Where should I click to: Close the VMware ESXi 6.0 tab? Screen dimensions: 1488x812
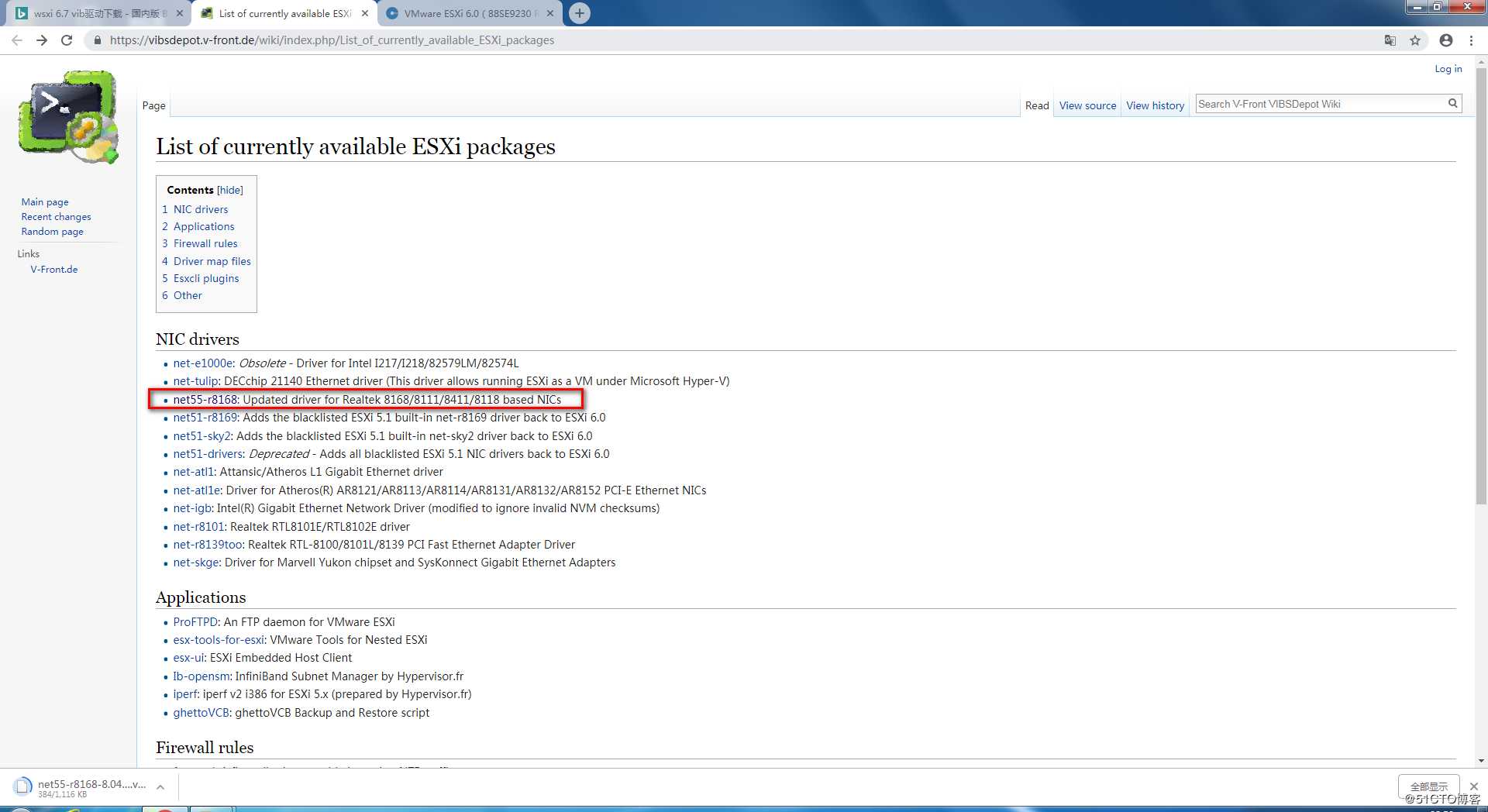click(x=550, y=13)
